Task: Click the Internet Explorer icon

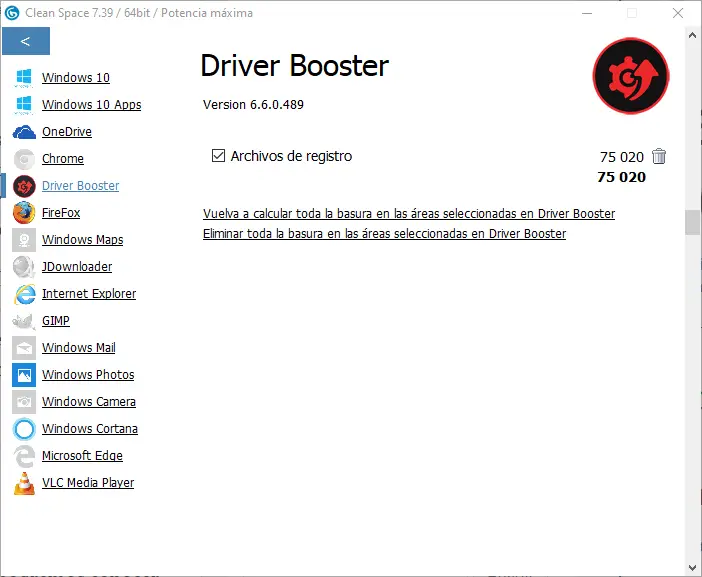Action: 24,294
